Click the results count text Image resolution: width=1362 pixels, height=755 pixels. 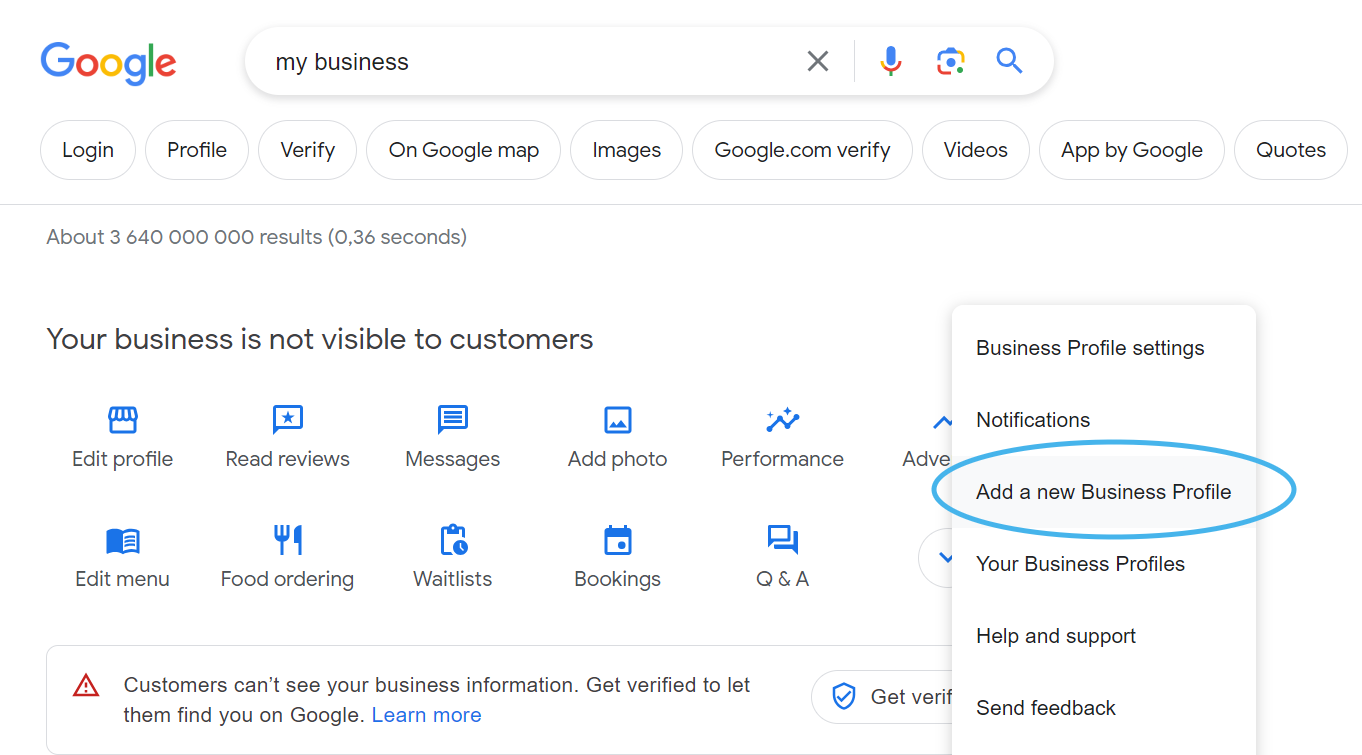tap(256, 237)
